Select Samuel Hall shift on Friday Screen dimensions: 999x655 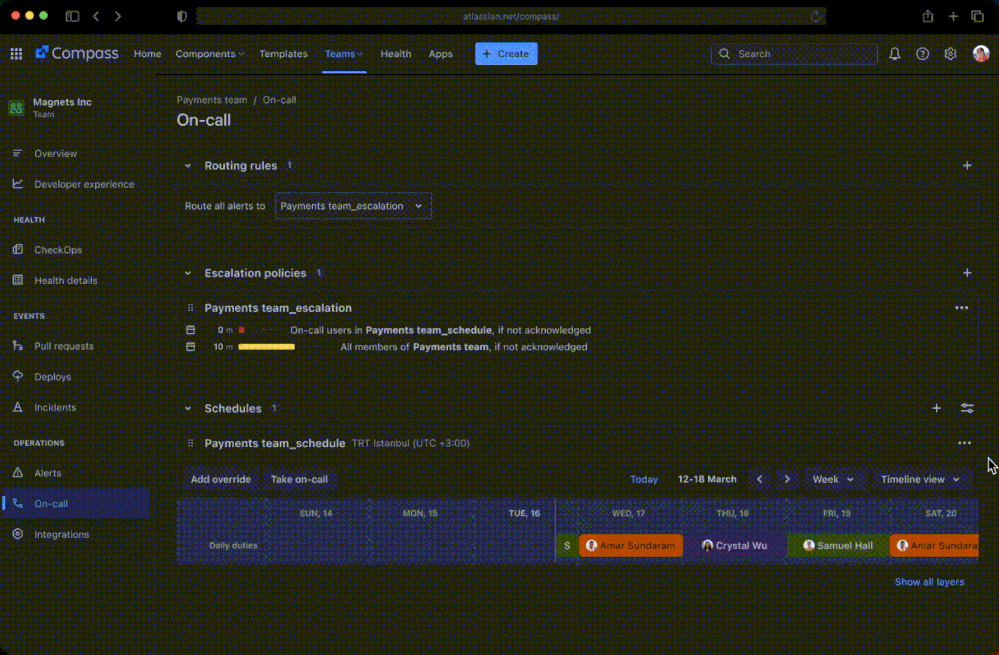[838, 545]
